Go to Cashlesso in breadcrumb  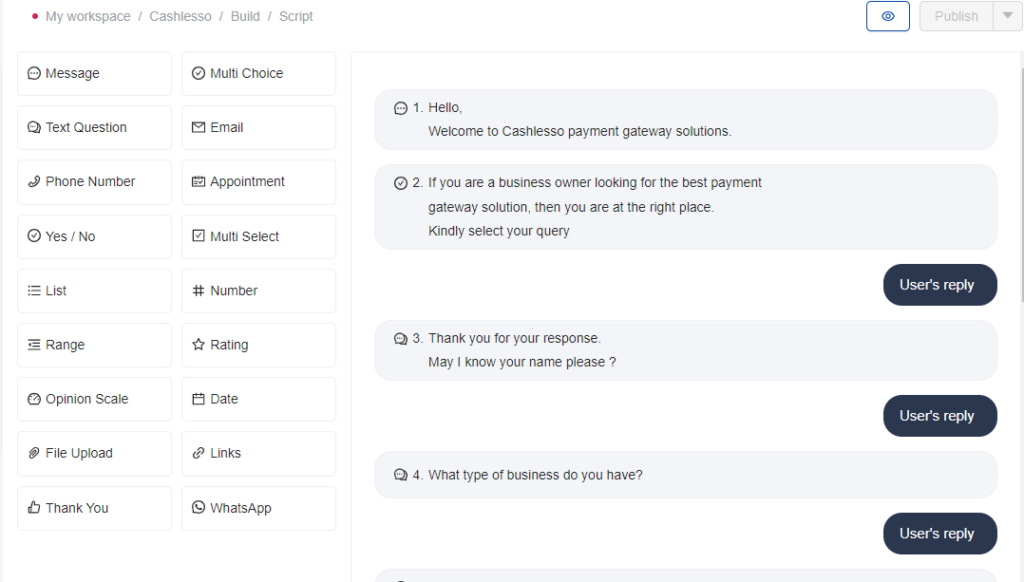(x=180, y=16)
